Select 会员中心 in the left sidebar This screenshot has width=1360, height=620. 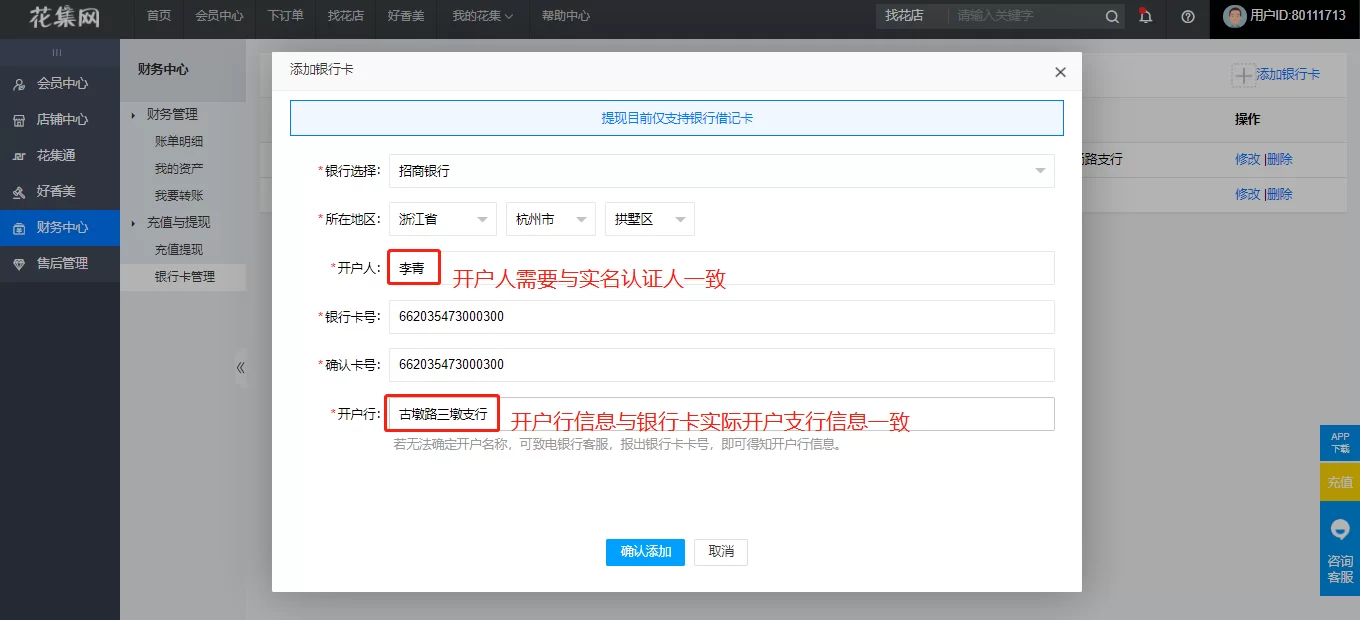pos(62,84)
